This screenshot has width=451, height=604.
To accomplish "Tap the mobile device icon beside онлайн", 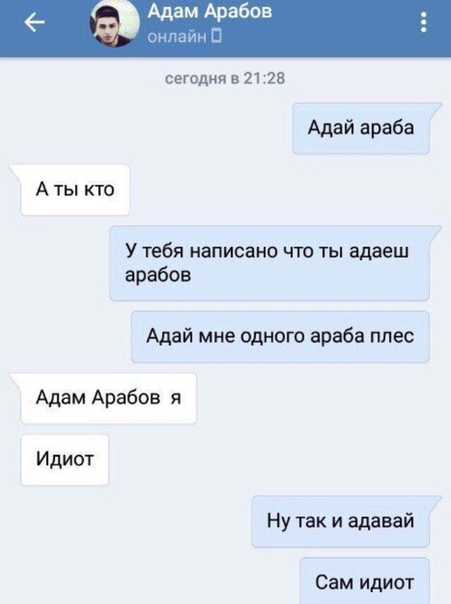I will 217,36.
